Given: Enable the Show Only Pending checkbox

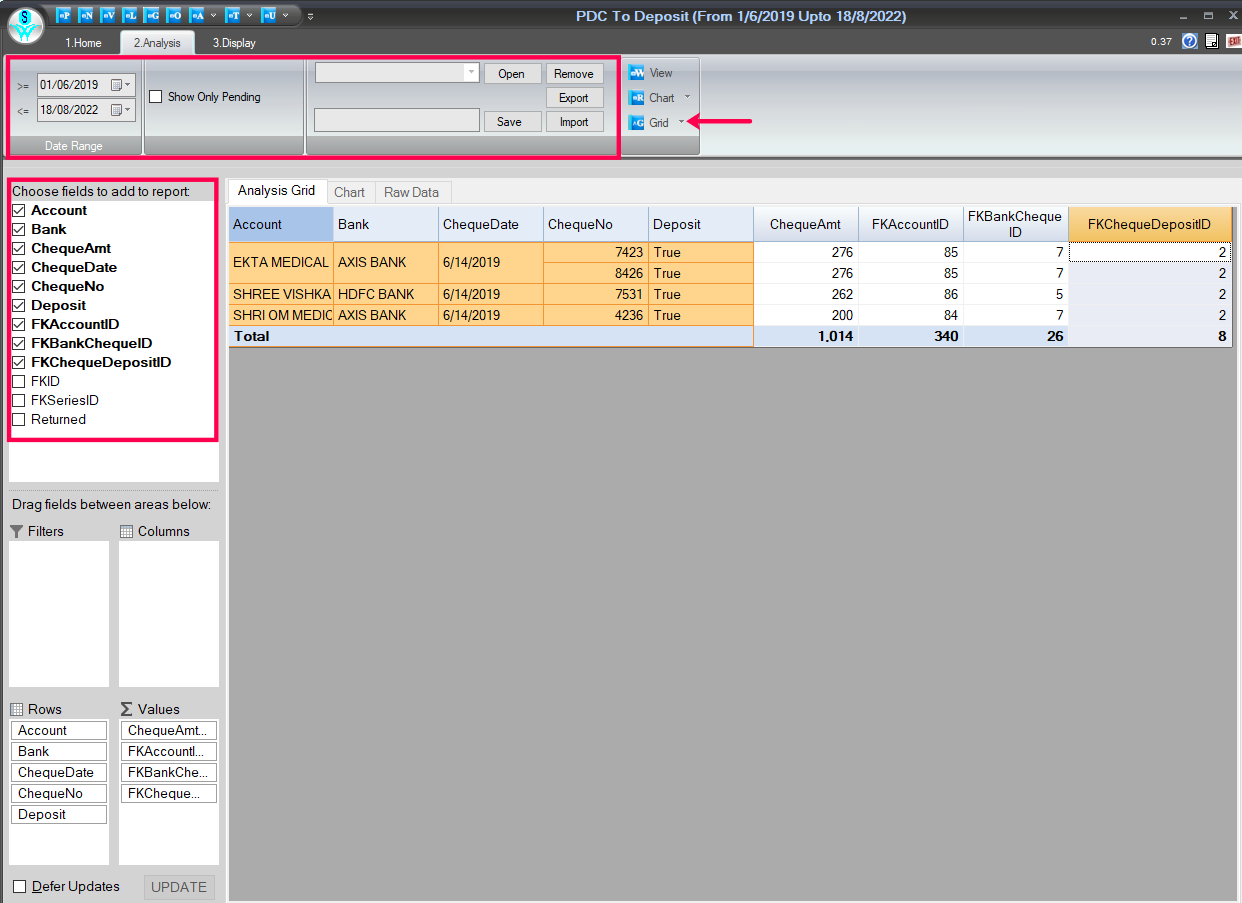Looking at the screenshot, I should coord(156,97).
